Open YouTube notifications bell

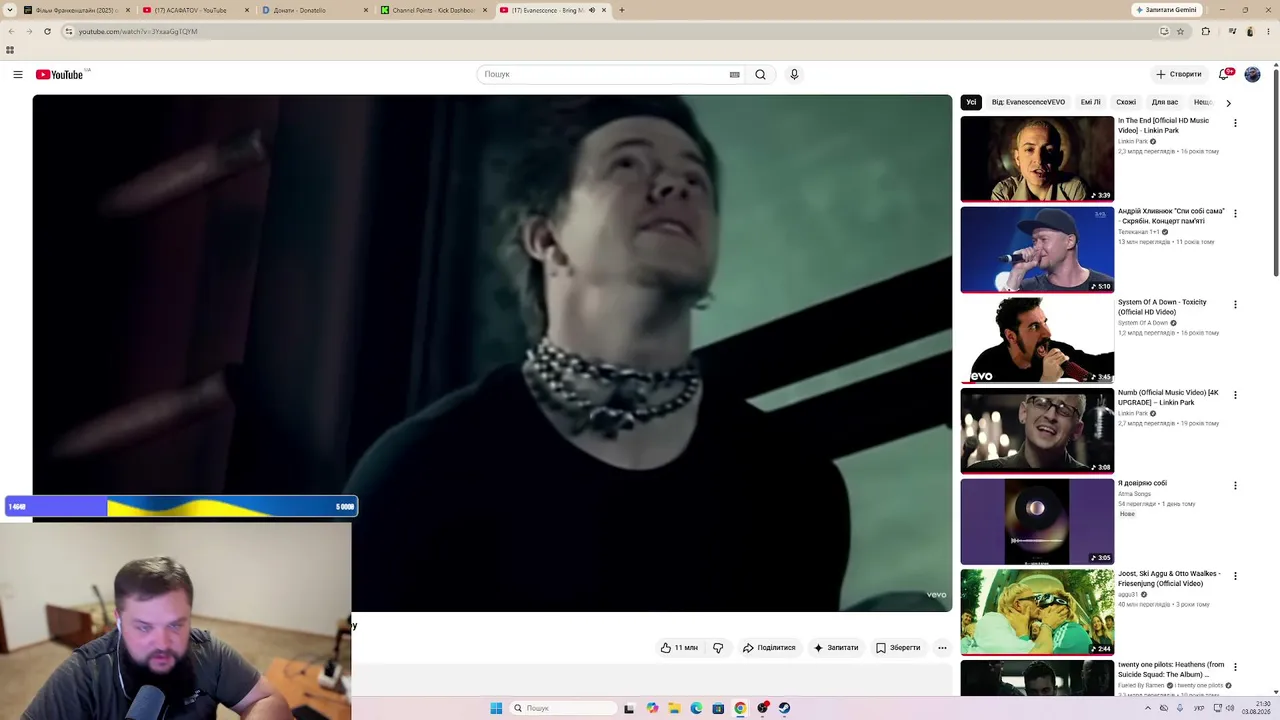coord(1224,74)
